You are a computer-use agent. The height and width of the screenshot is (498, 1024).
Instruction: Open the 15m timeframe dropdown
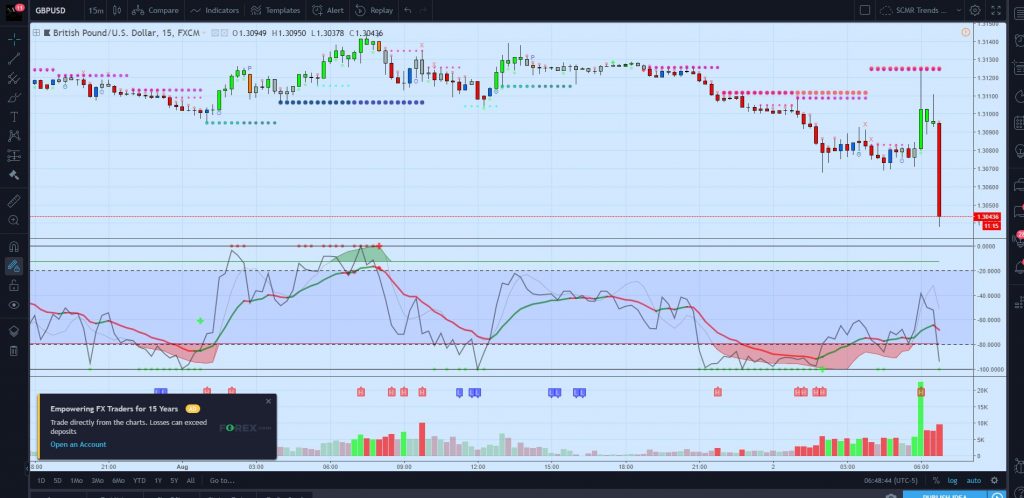click(x=96, y=10)
